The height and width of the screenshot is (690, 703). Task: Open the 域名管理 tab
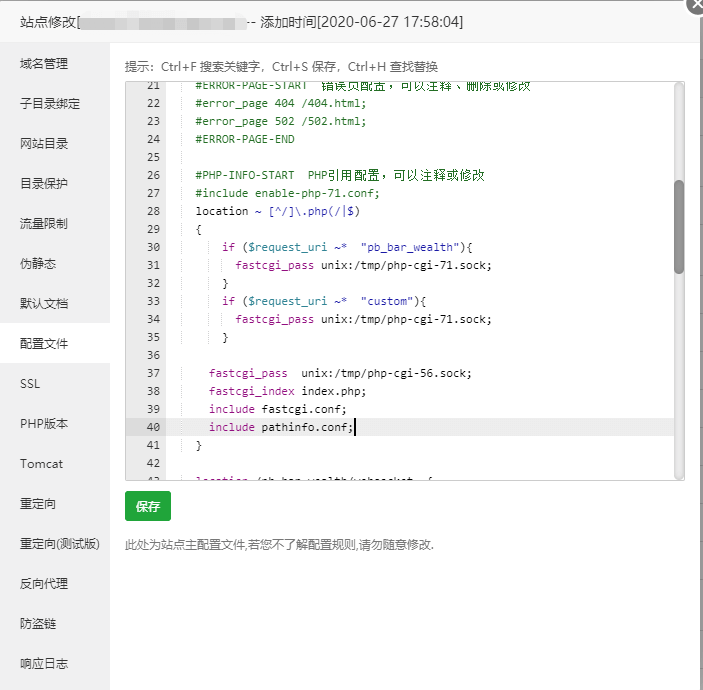tap(44, 64)
